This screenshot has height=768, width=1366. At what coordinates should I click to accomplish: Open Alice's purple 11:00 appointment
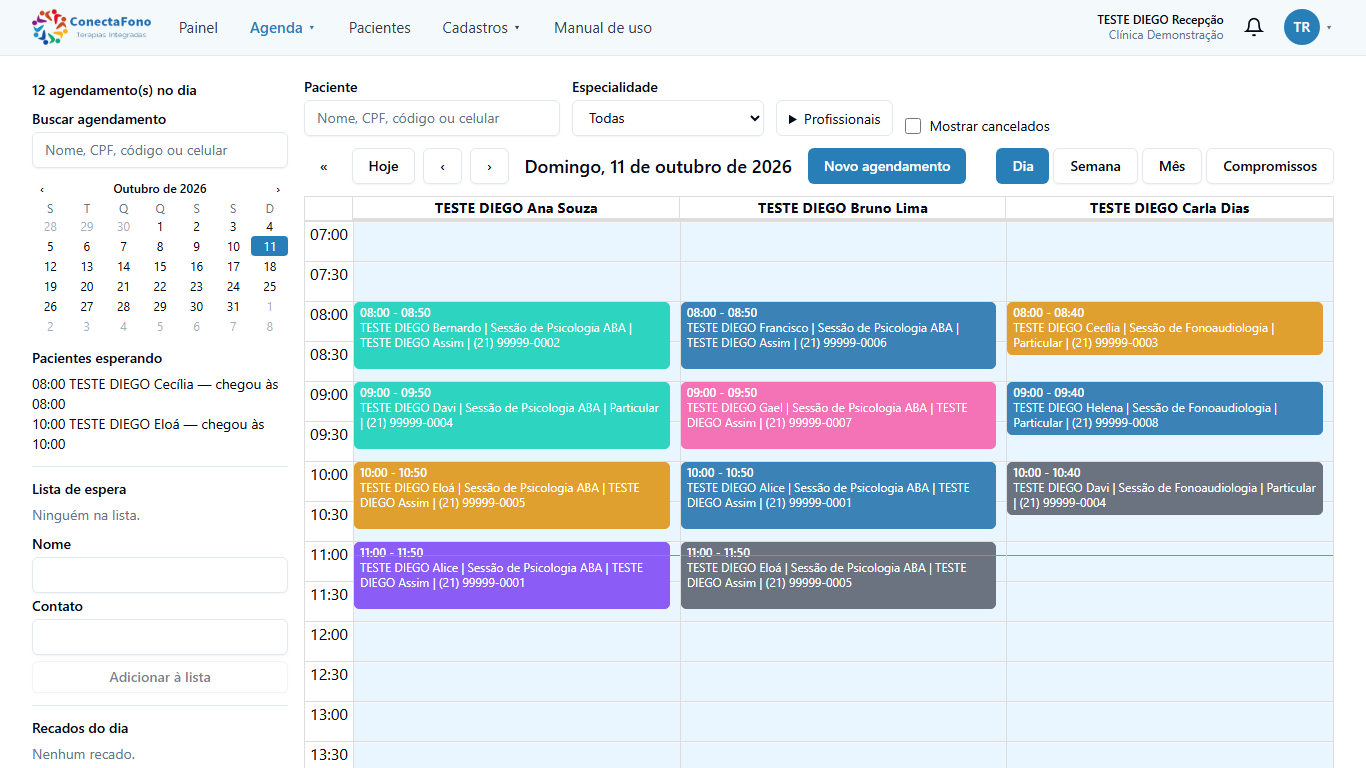coord(512,575)
